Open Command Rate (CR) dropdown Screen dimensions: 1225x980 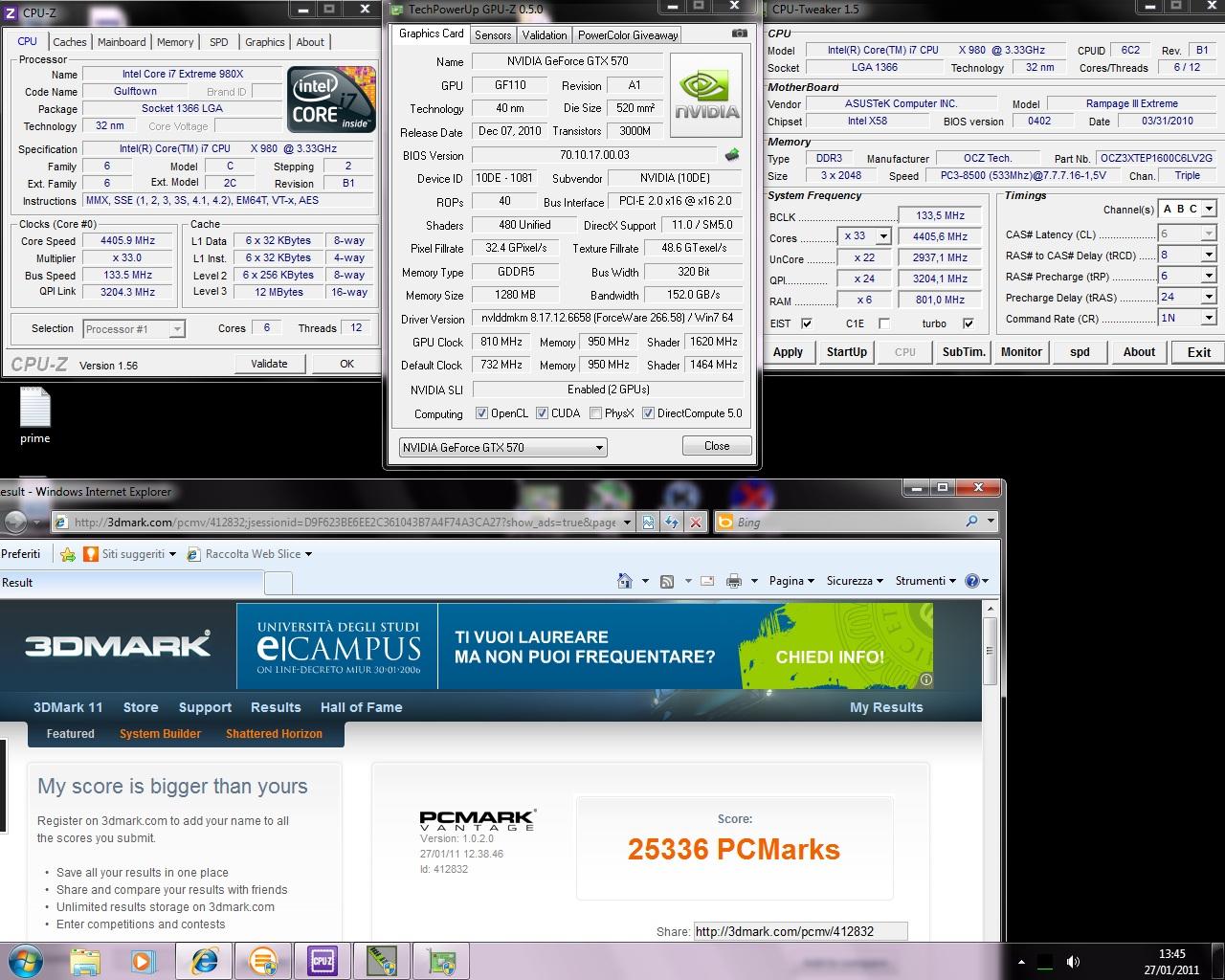(1209, 318)
